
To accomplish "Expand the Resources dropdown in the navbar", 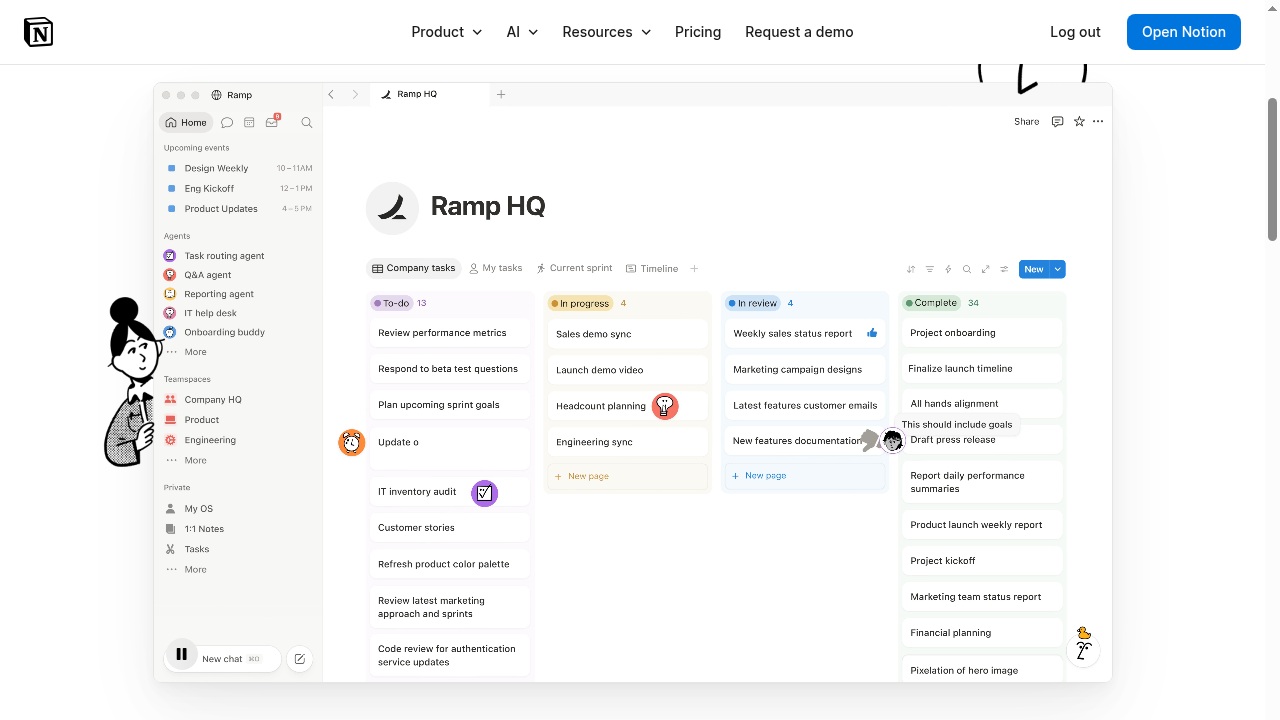I will [606, 32].
